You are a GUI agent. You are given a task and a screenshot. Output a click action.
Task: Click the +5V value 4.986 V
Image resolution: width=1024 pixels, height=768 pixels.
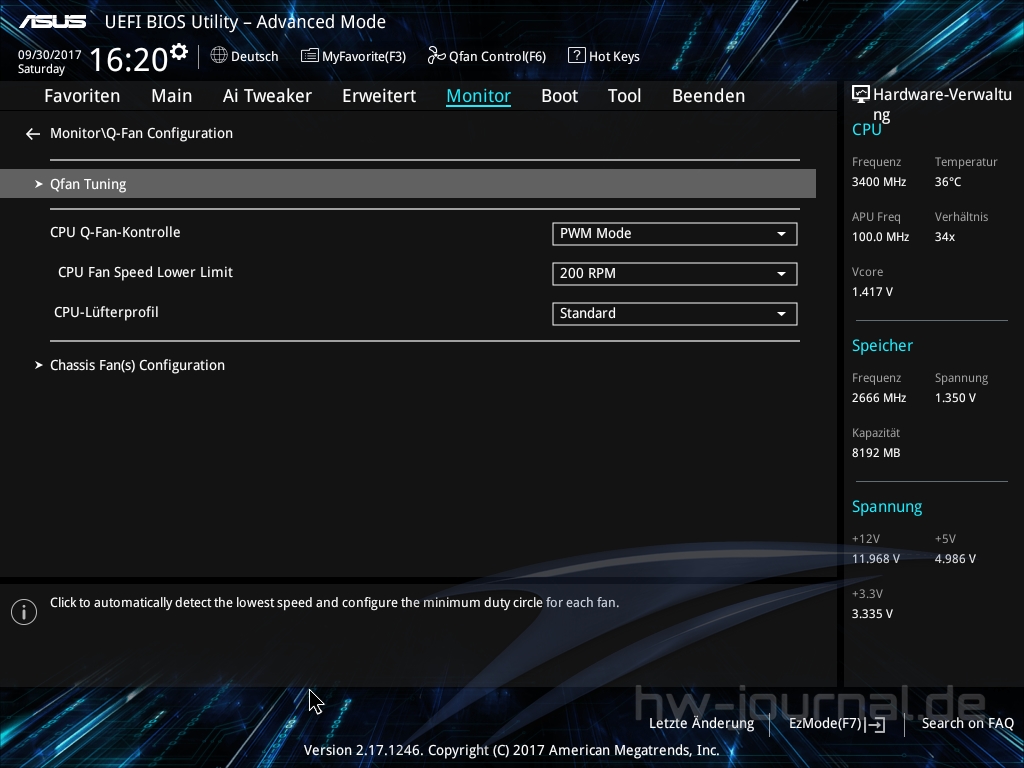click(955, 559)
